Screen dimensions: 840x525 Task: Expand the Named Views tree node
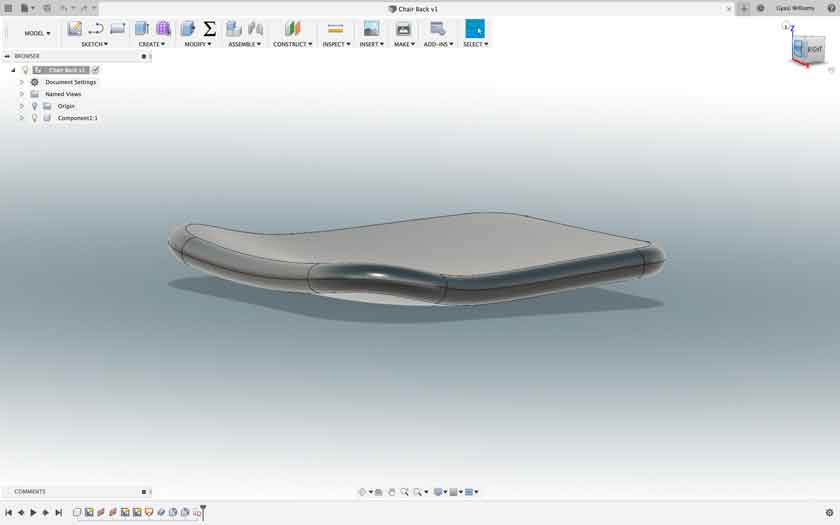(22, 94)
